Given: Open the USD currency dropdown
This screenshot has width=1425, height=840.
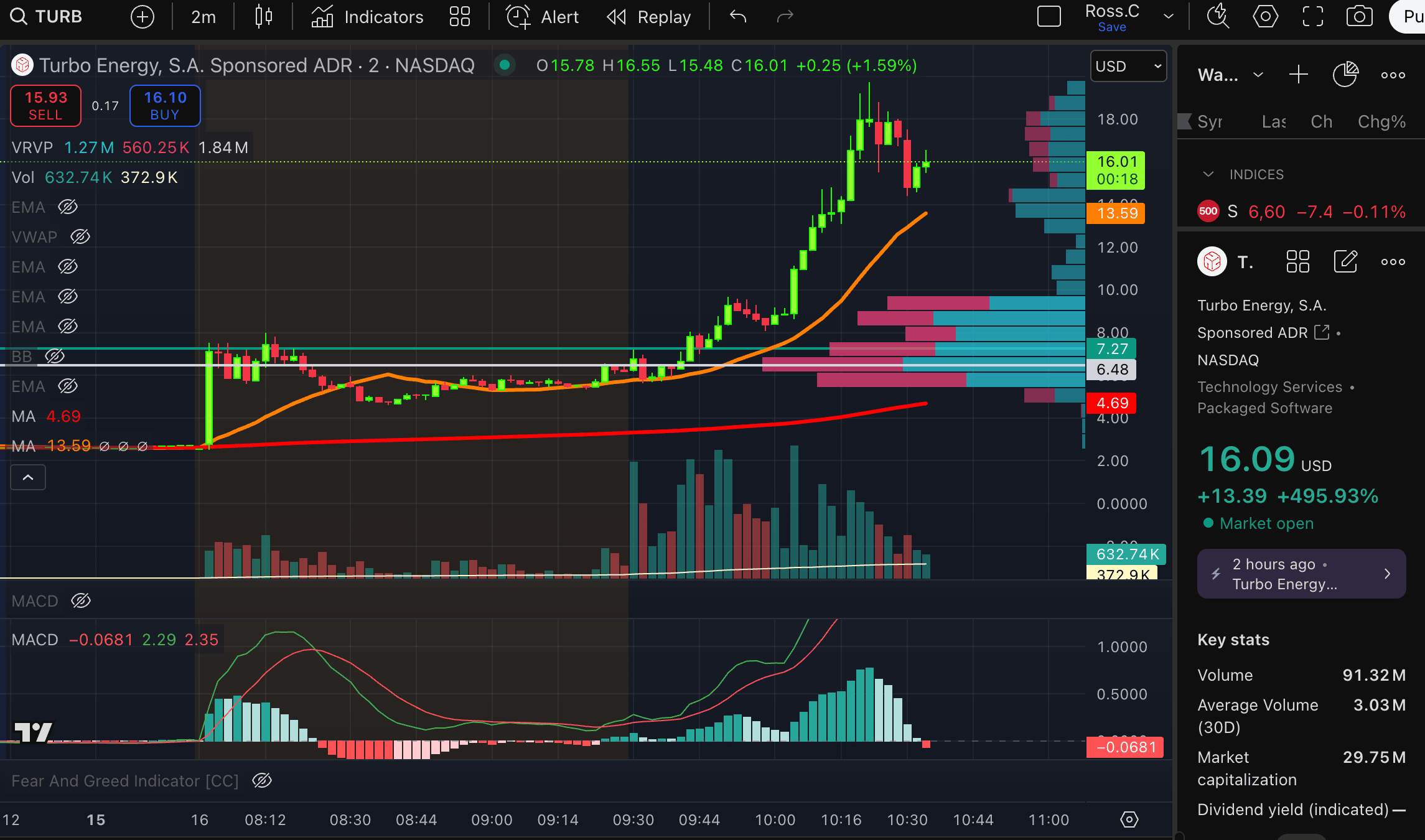Looking at the screenshot, I should tap(1128, 67).
